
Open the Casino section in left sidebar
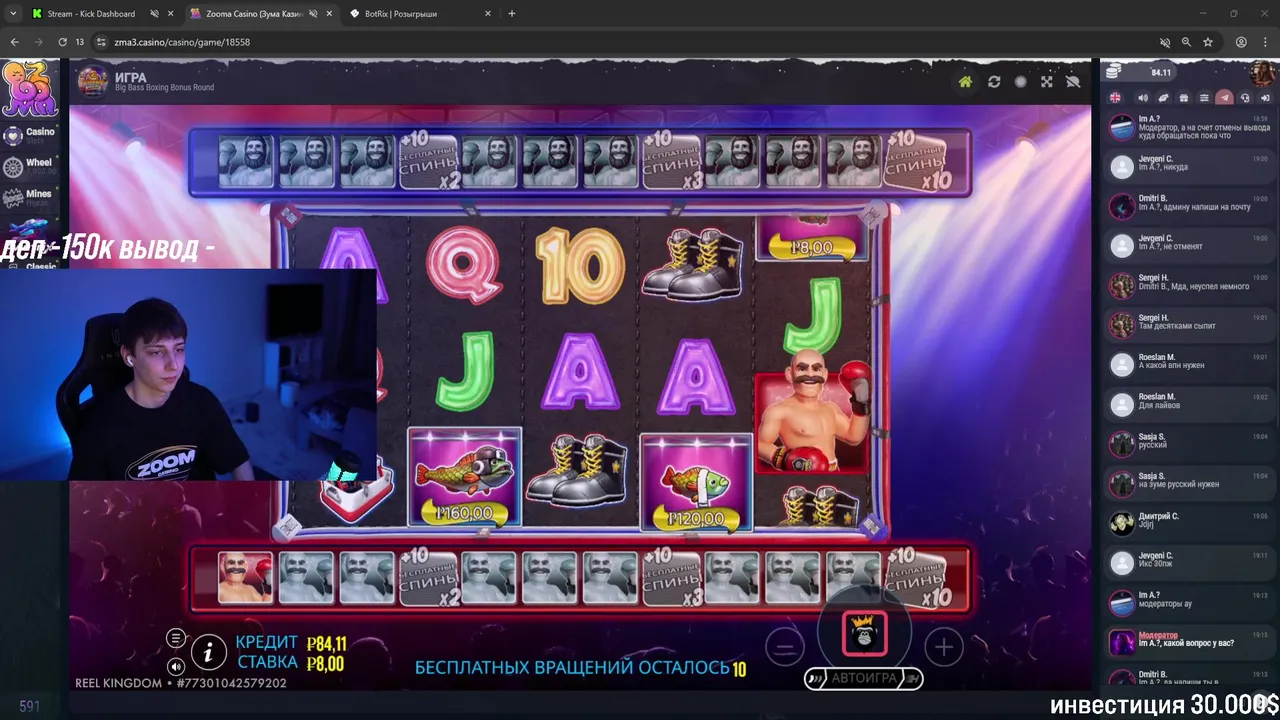pos(29,134)
